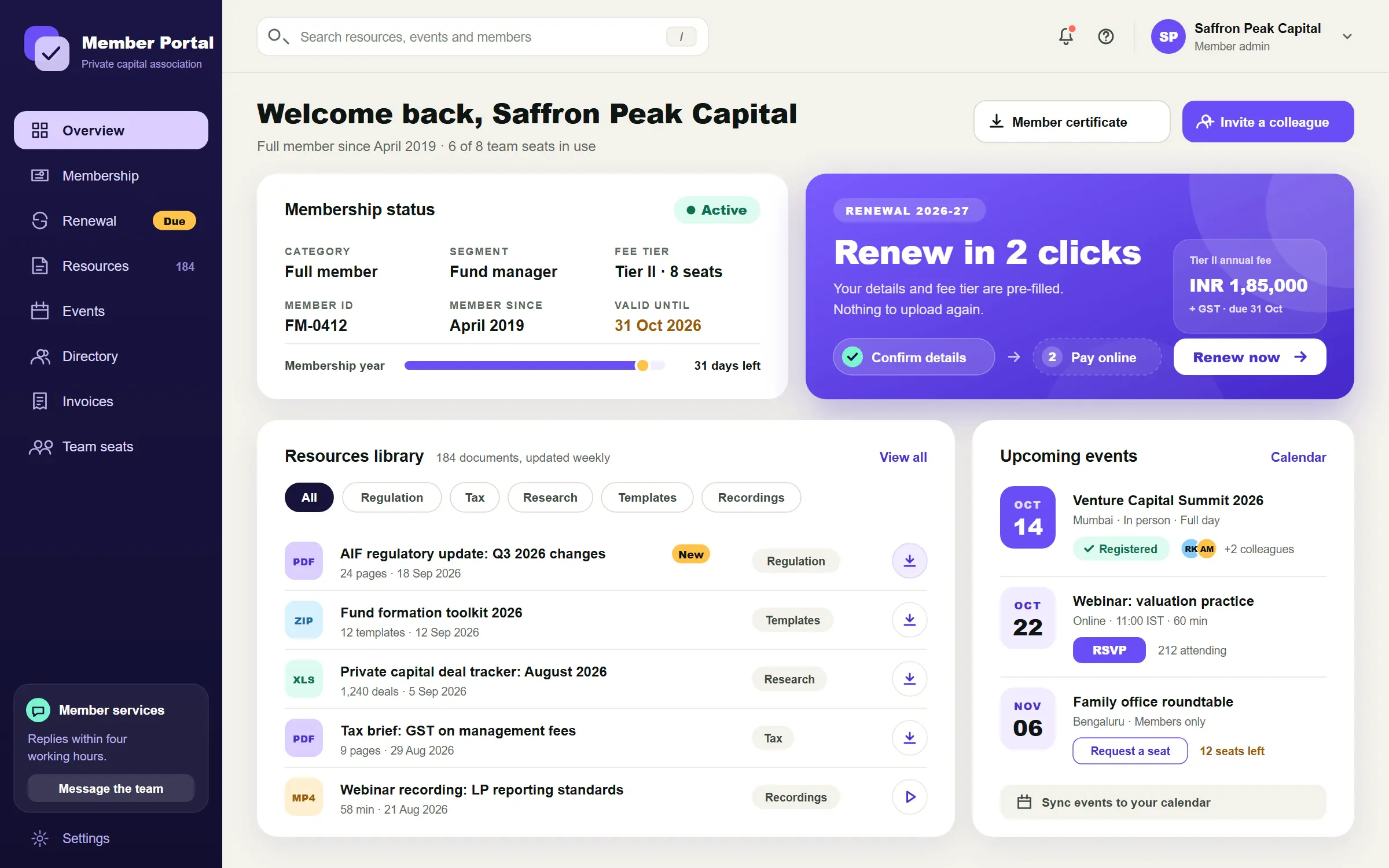Open Resources in the sidebar
This screenshot has width=1389, height=868.
tap(111, 266)
